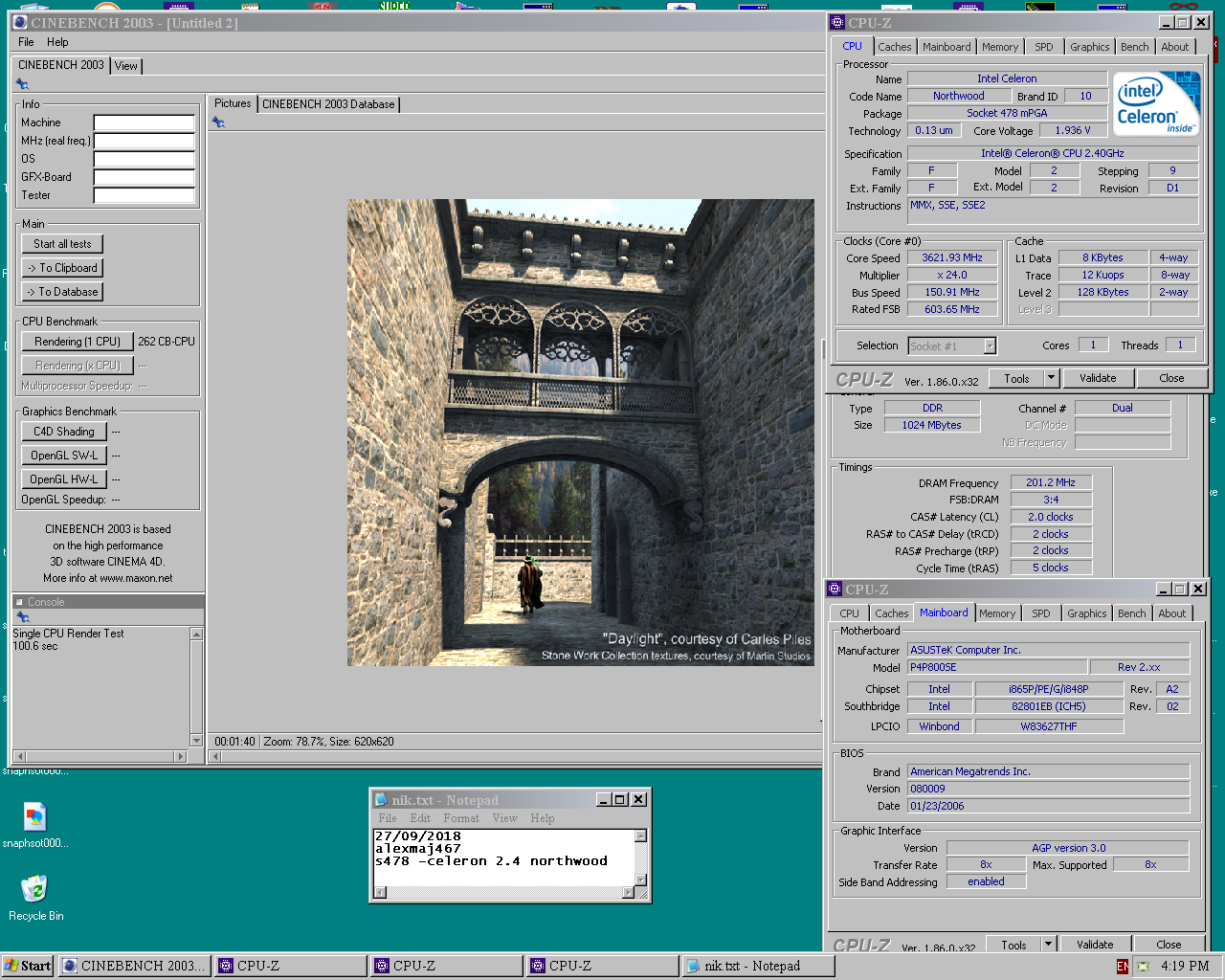Open Format menu in Notepad
The width and height of the screenshot is (1225, 980).
[x=461, y=818]
